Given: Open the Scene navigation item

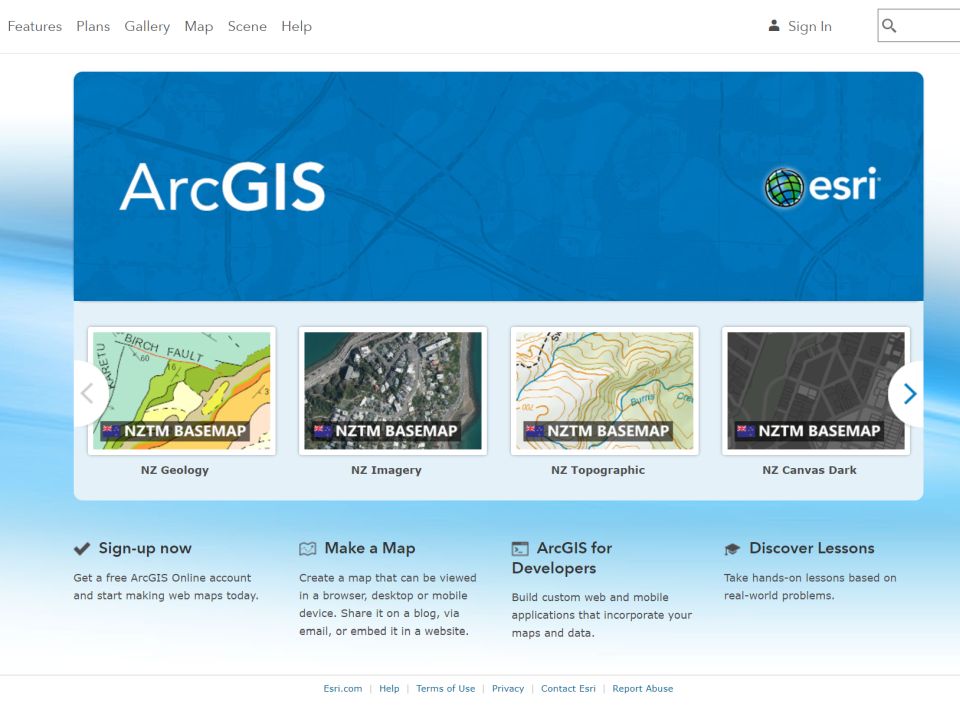Looking at the screenshot, I should point(247,26).
